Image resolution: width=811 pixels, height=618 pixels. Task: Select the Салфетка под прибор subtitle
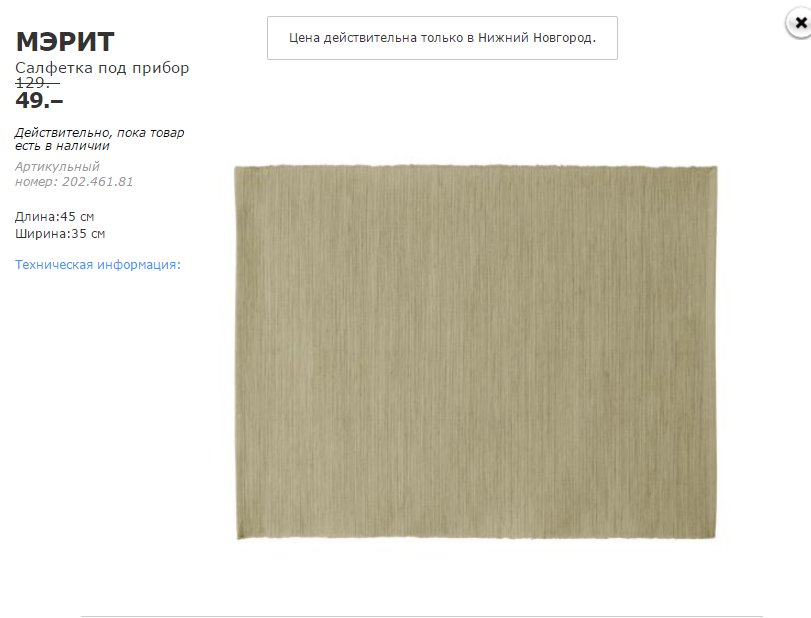pyautogui.click(x=102, y=68)
